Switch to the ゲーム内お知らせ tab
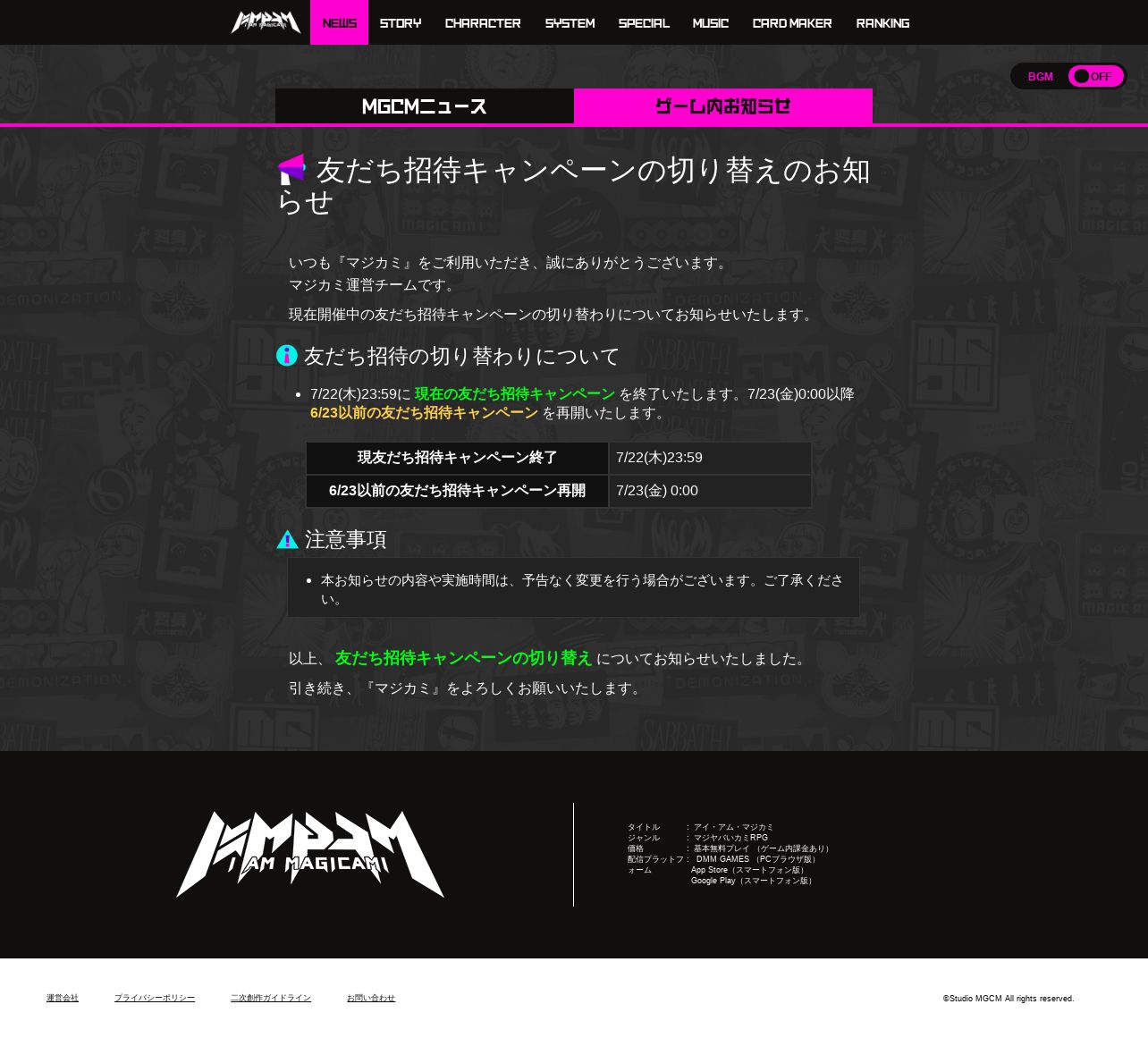Screen dimensions: 1148x1038 click(723, 106)
